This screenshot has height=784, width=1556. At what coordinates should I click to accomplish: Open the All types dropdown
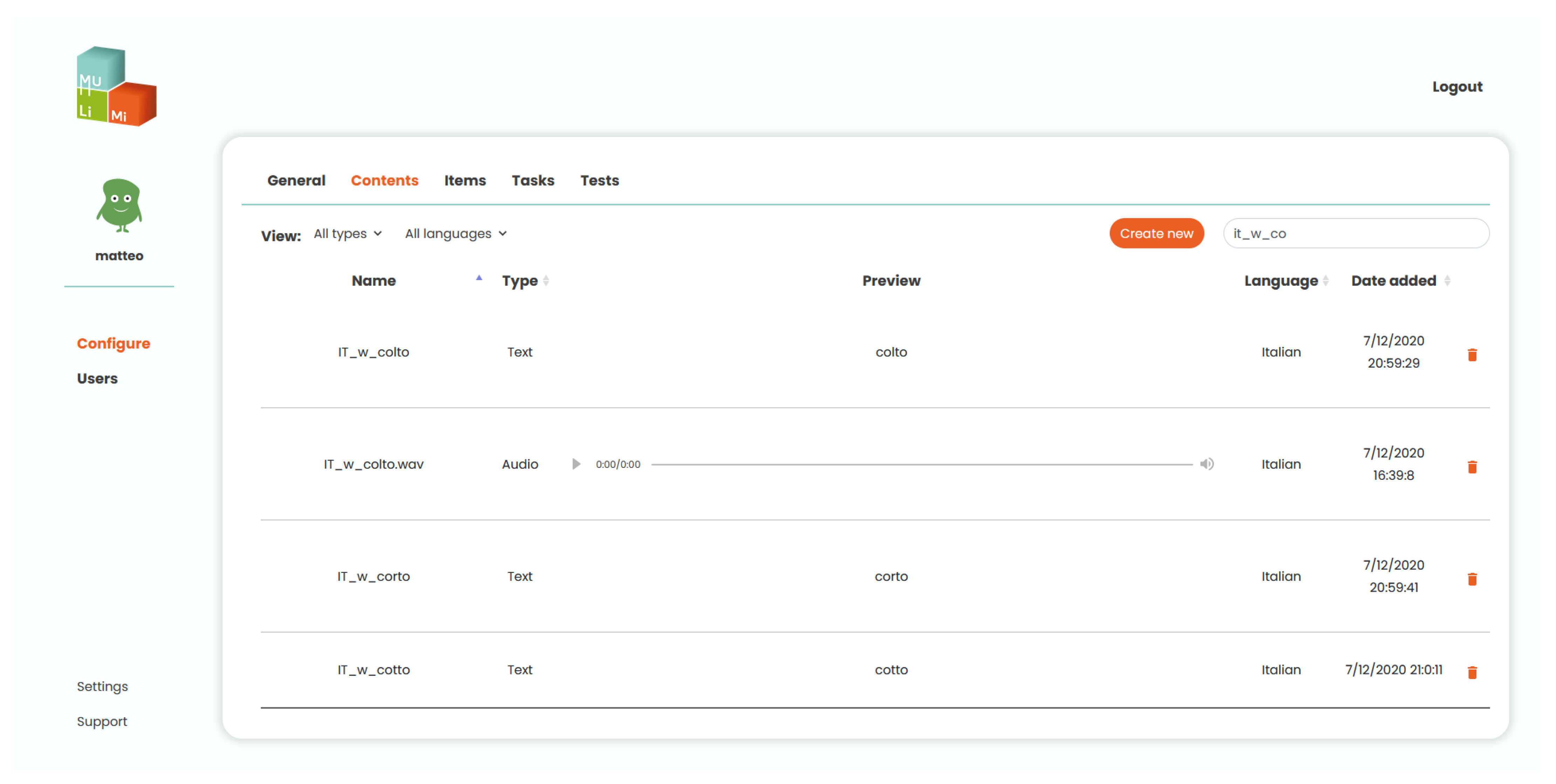(347, 234)
